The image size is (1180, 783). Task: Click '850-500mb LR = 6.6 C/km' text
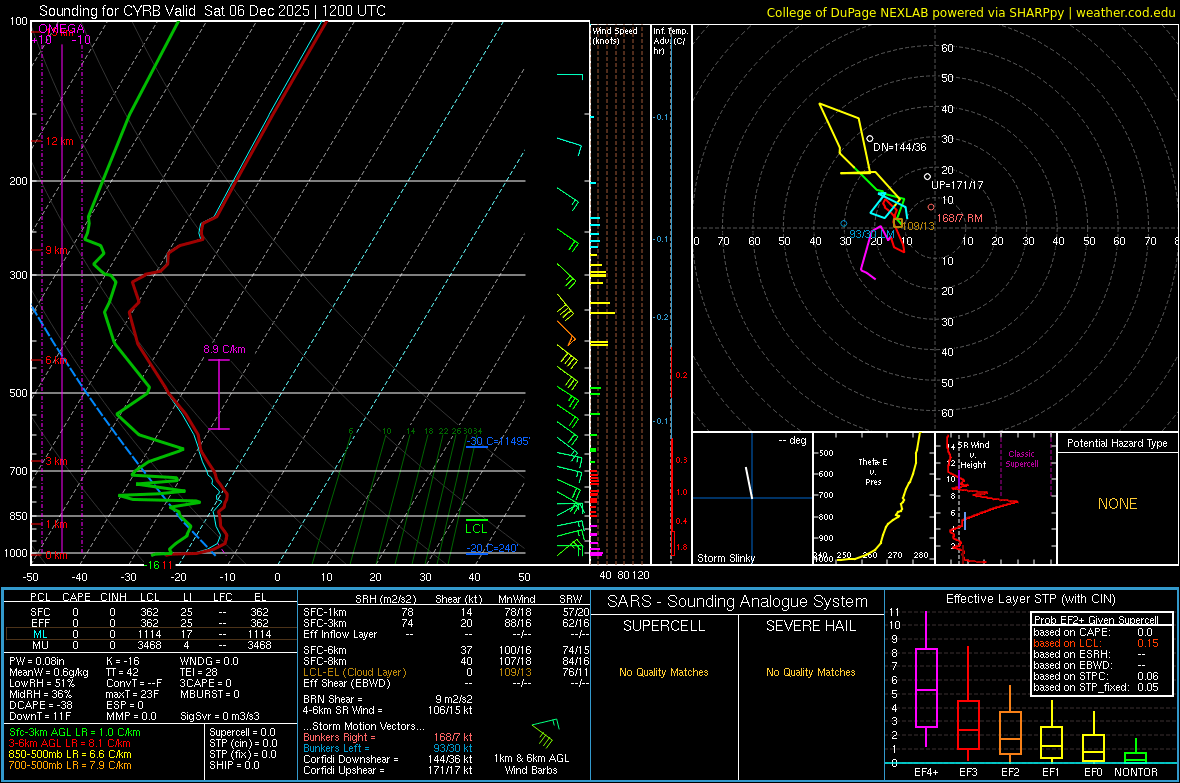pyautogui.click(x=70, y=754)
